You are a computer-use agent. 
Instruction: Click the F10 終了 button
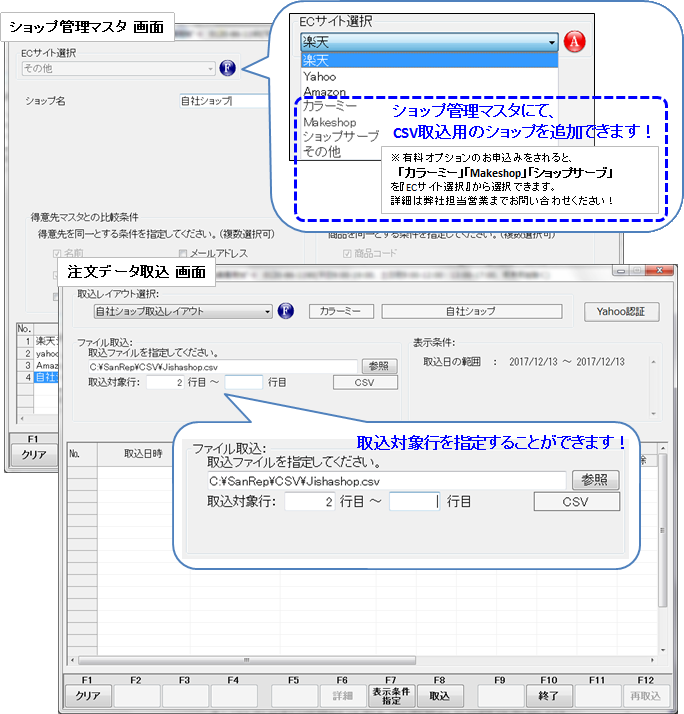pos(548,695)
